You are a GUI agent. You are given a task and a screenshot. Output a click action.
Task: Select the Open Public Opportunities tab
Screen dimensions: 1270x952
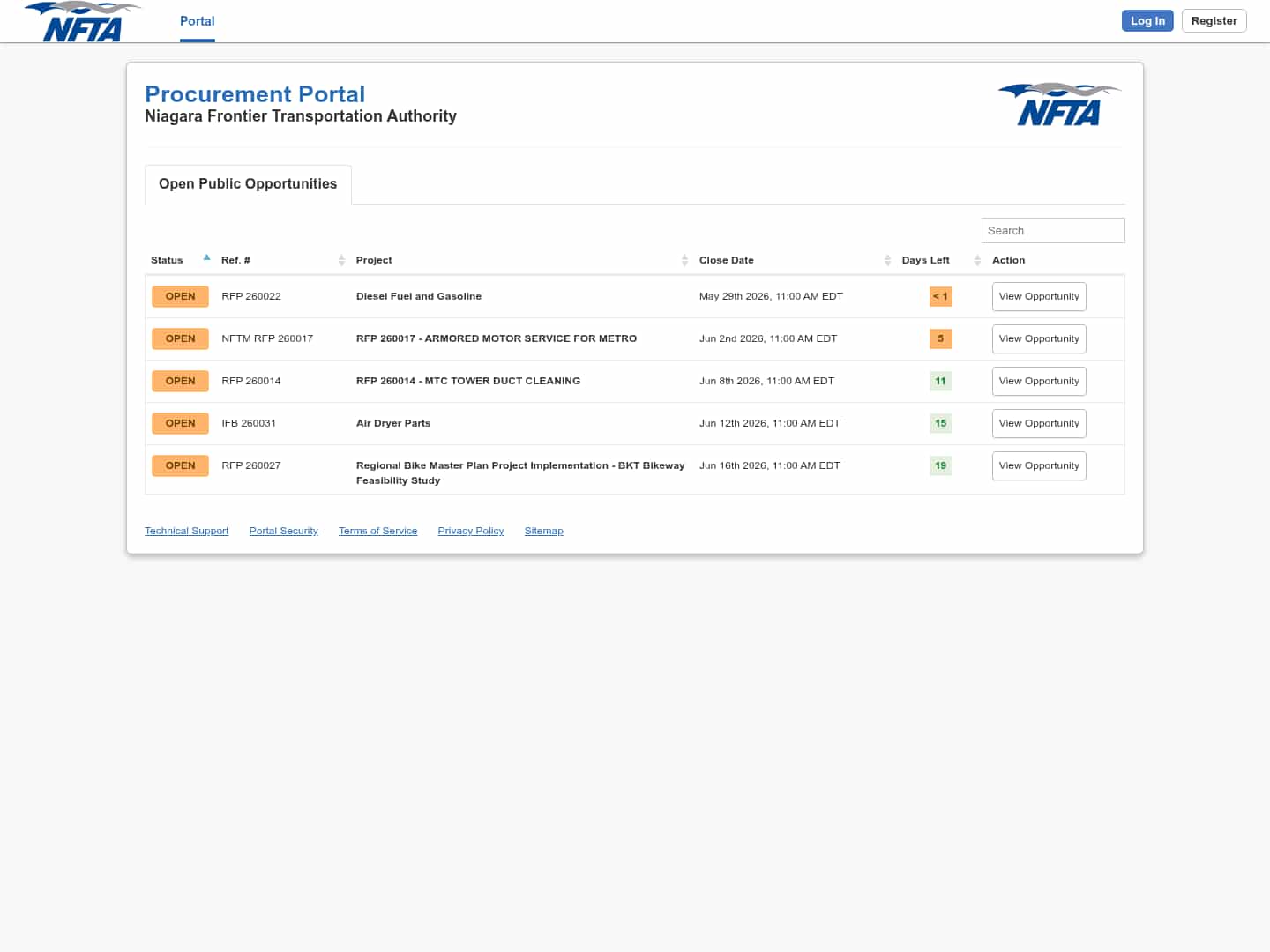coord(248,184)
